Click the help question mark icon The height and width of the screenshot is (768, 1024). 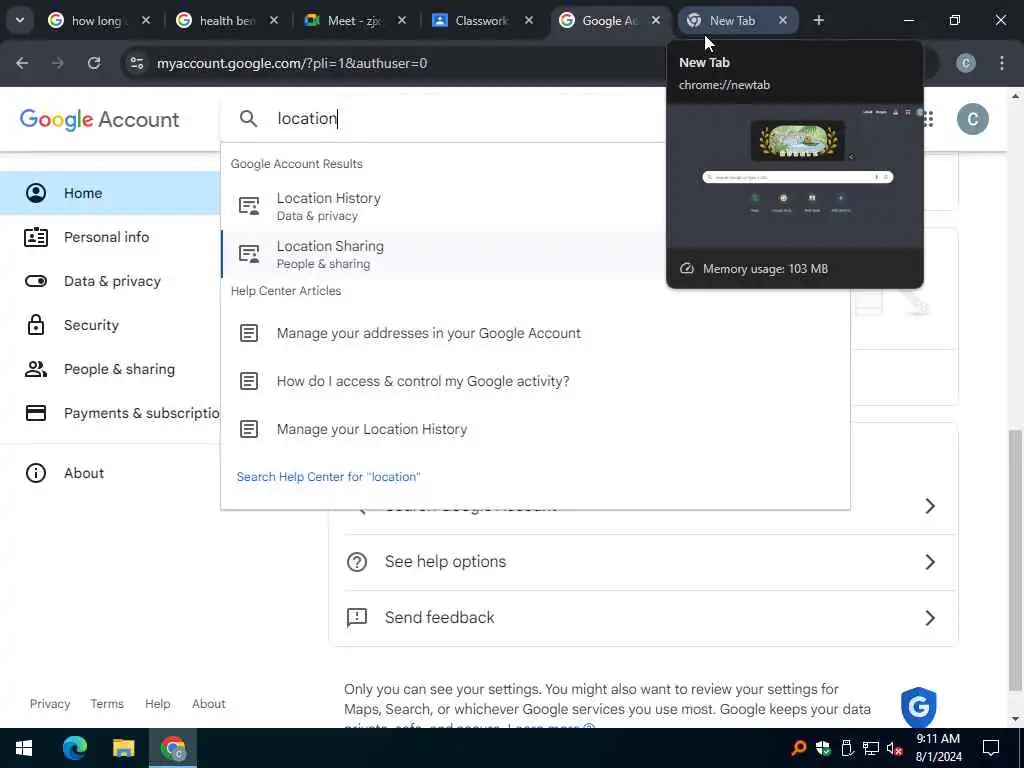[x=357, y=562]
